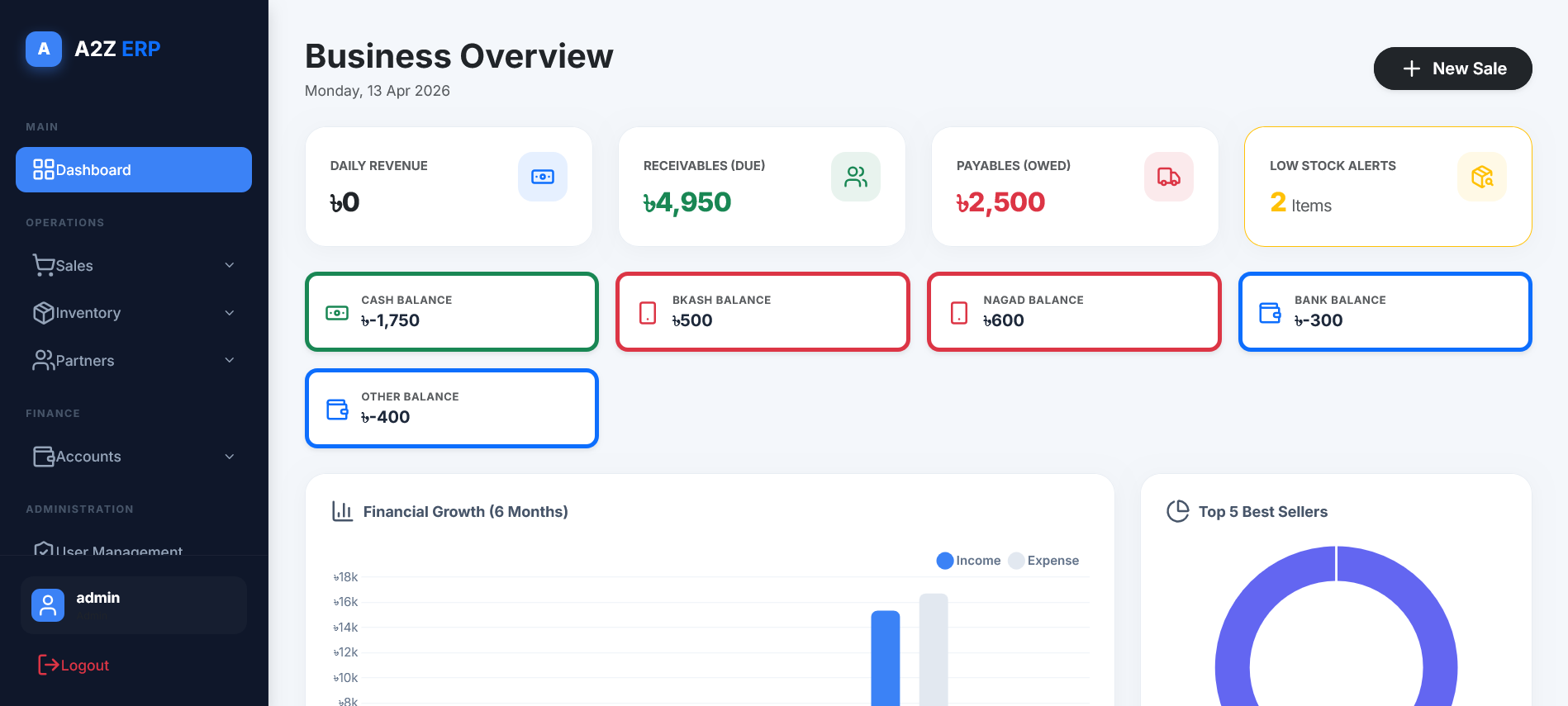The width and height of the screenshot is (1568, 706).
Task: Click the 'Business Overview' heading
Action: coord(459,56)
